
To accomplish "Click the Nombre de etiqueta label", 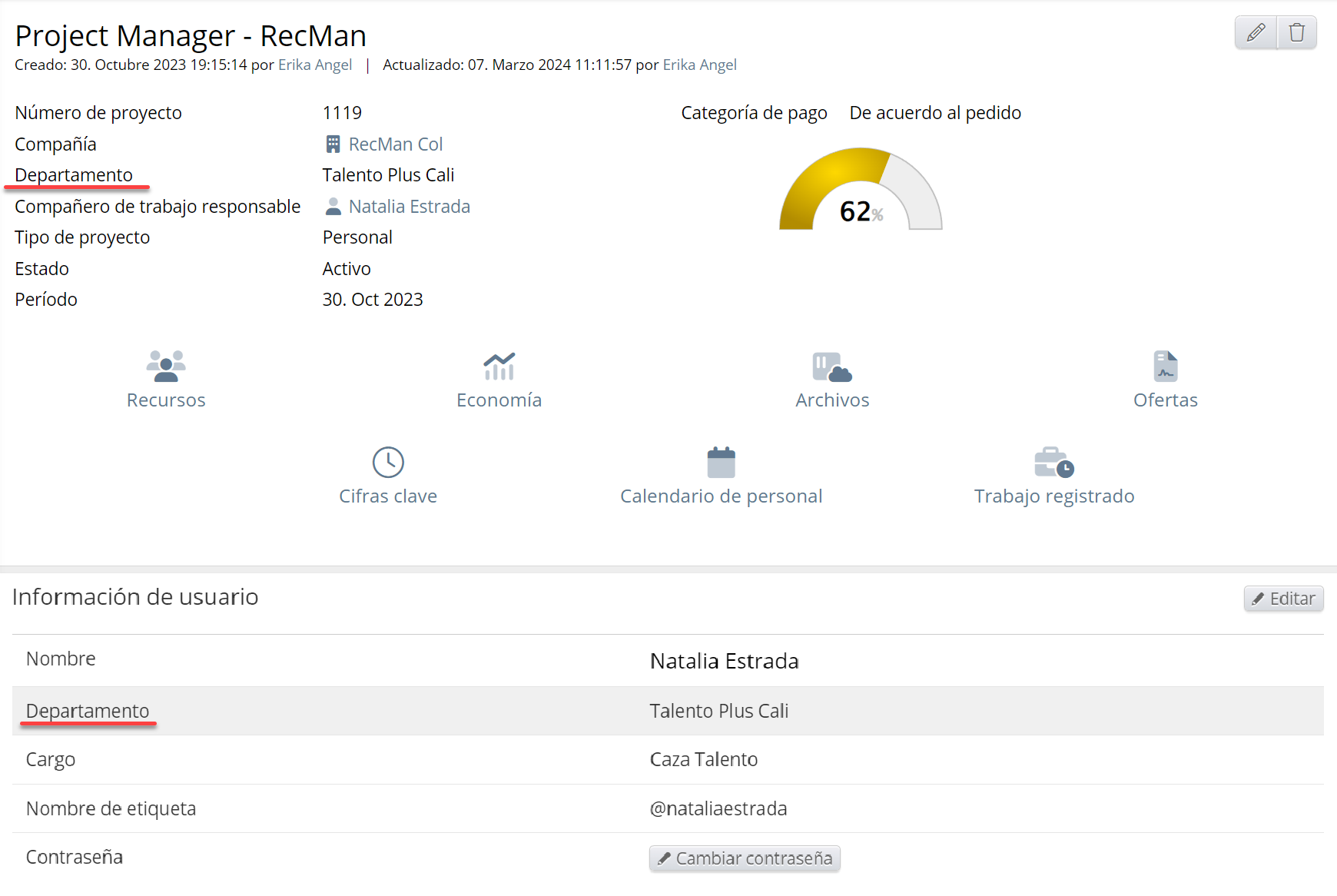I will click(111, 808).
